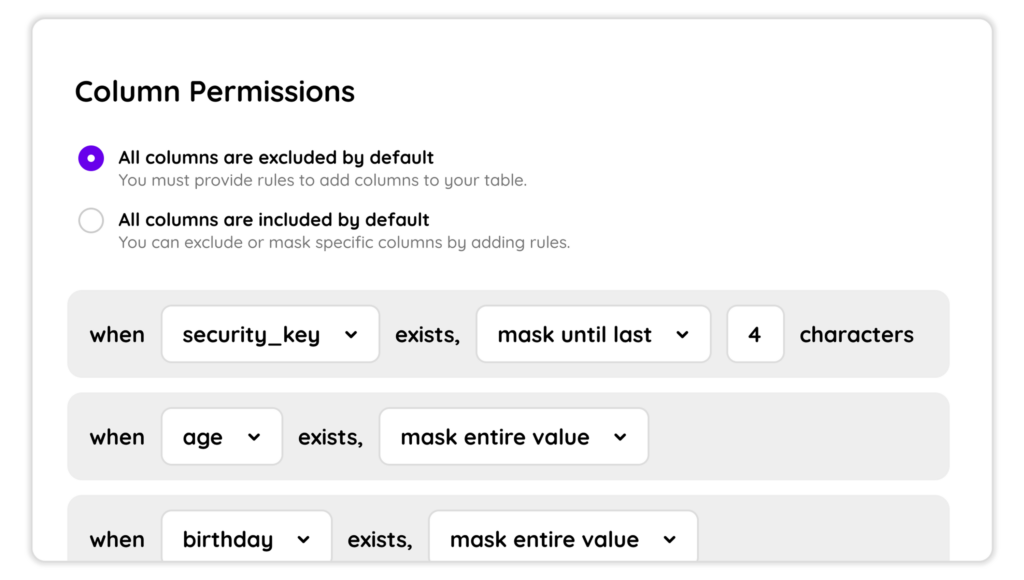Screen dimensions: 1024x580
Task: Click the chevron arrow beside security_key
Action: pos(351,335)
